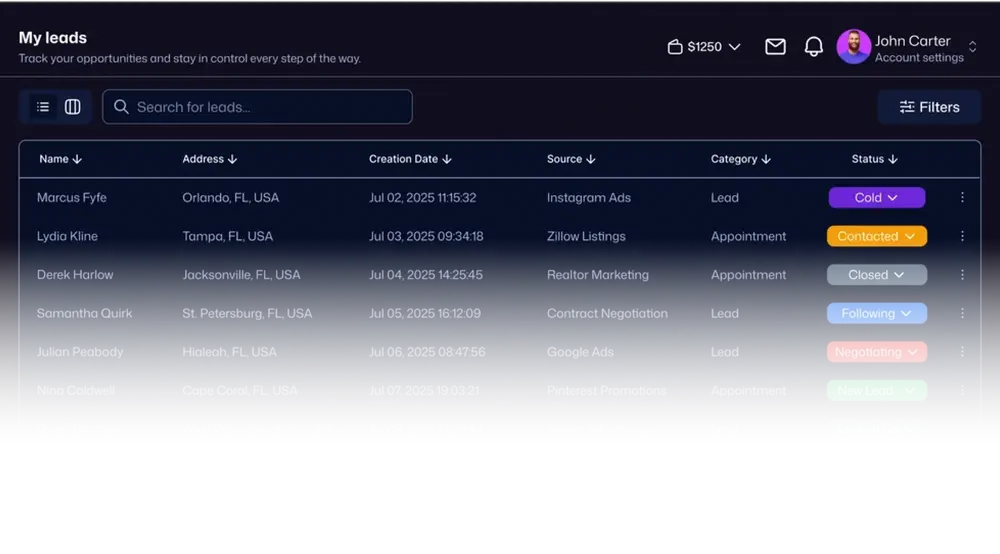Click John Carter's avatar

853,47
